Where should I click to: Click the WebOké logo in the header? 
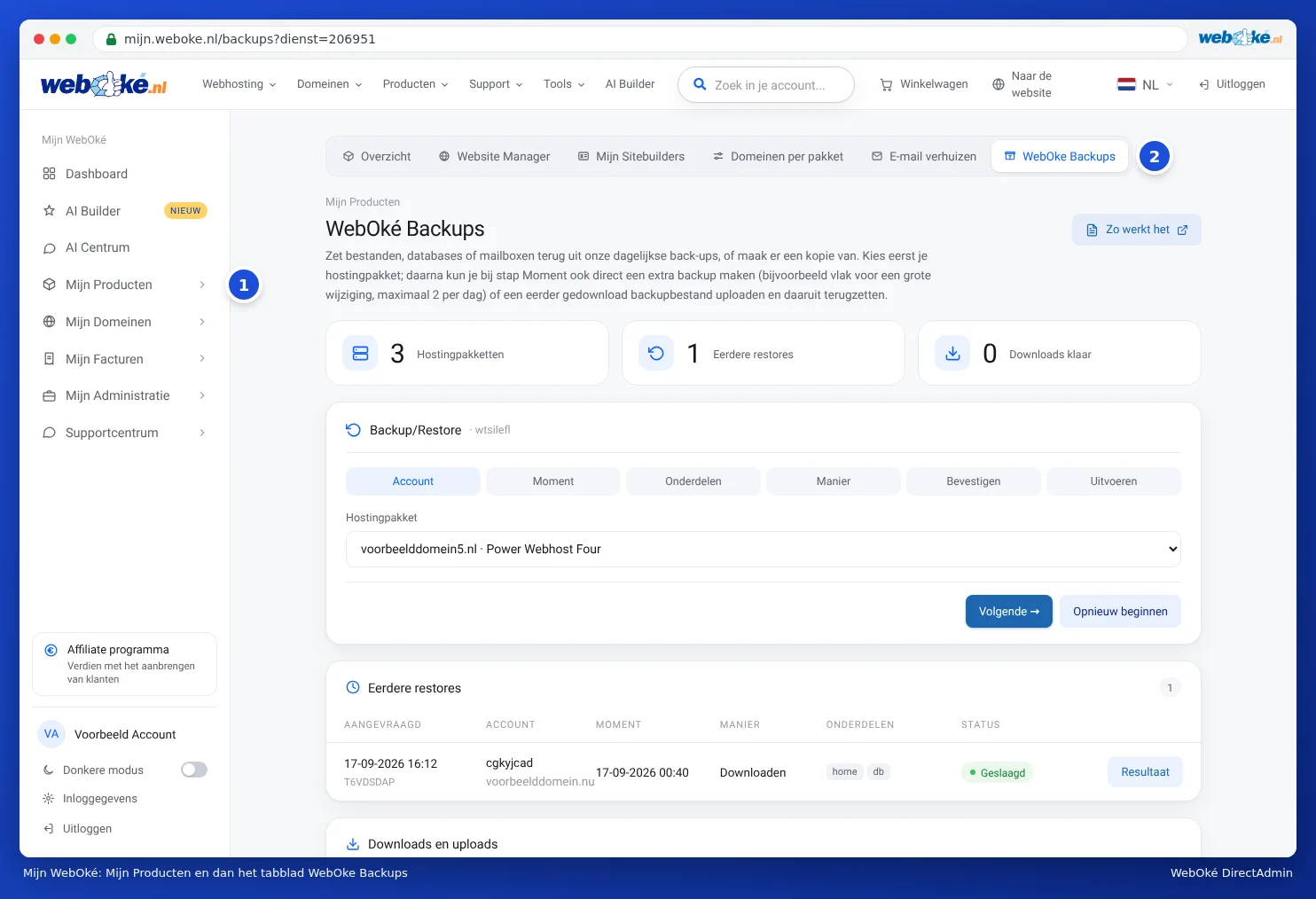coord(104,84)
